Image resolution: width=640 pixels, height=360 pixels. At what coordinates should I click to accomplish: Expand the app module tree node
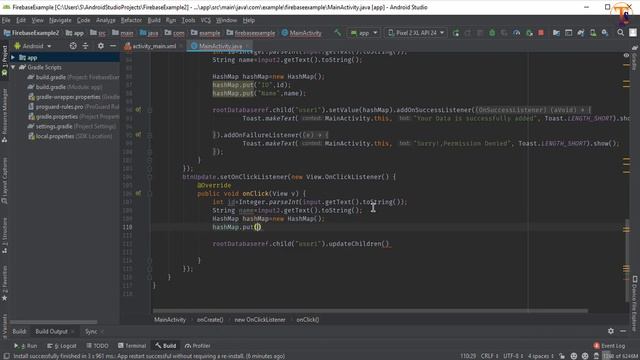point(13,58)
